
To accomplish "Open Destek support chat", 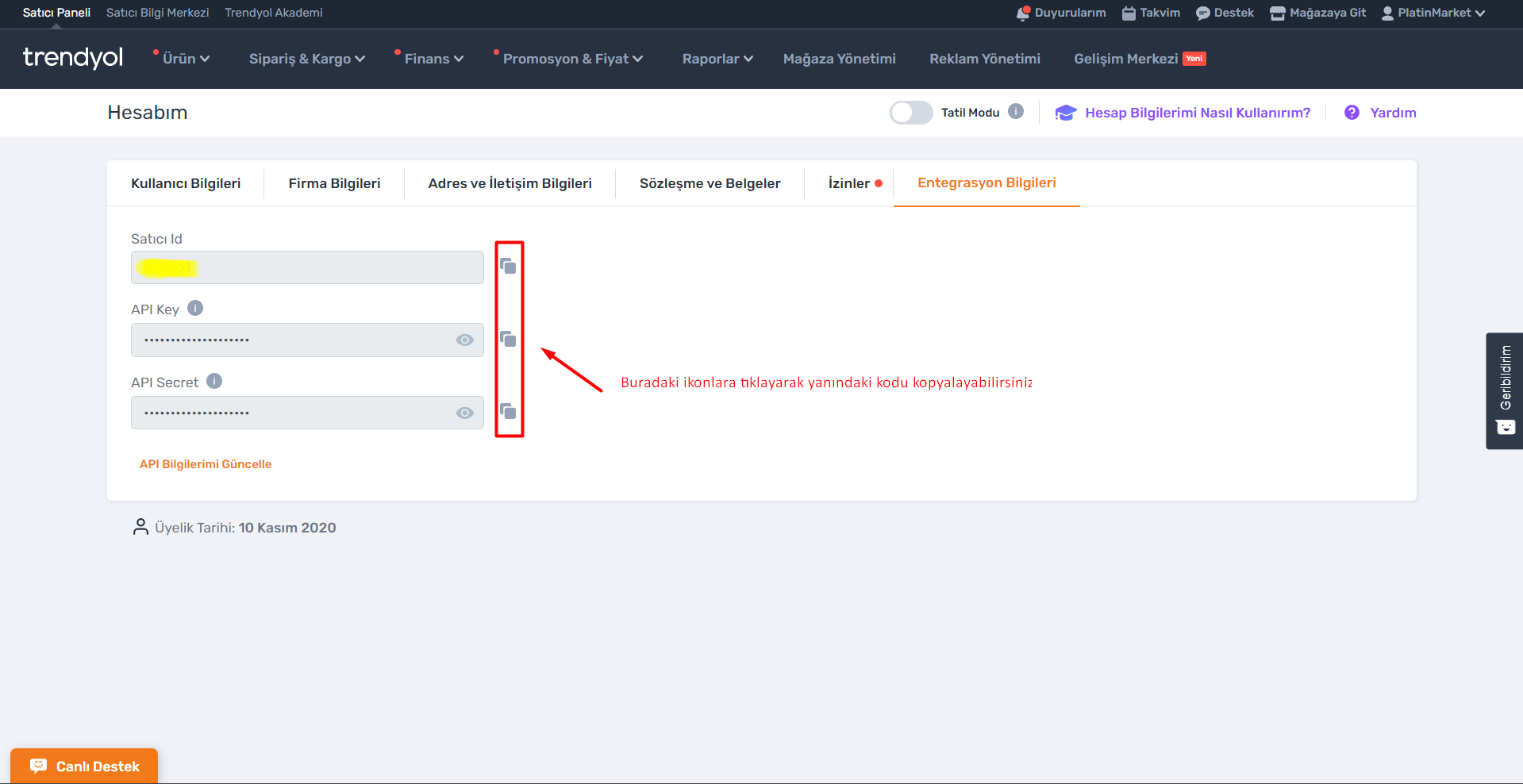I will (1225, 13).
